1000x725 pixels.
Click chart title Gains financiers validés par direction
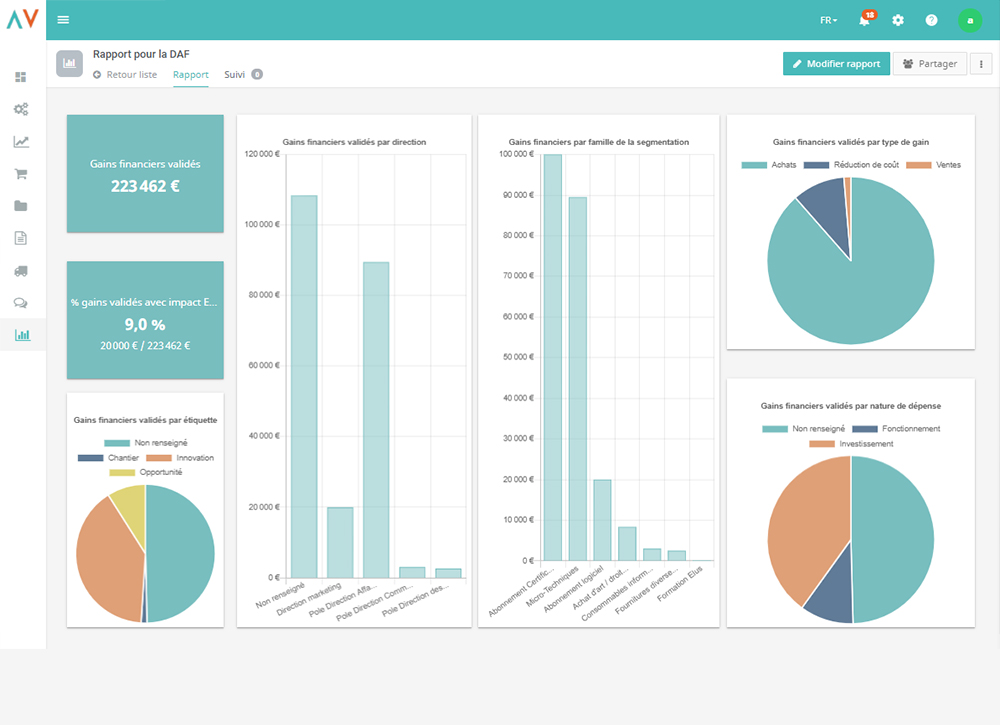354,142
